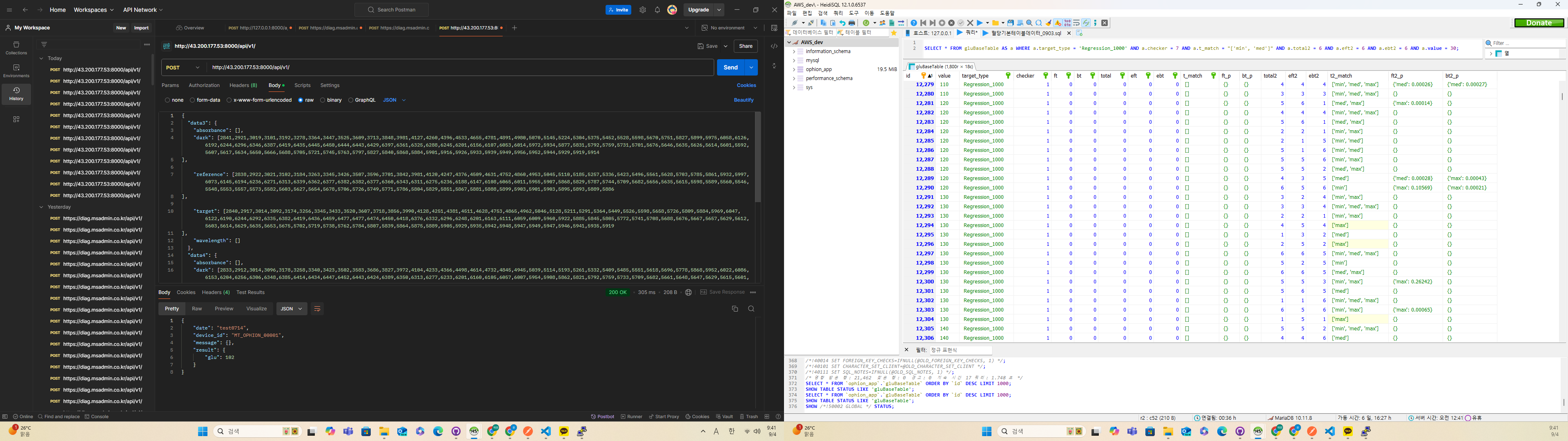Collapse the Today history group
This screenshot has height=441, width=1568.
41,58
